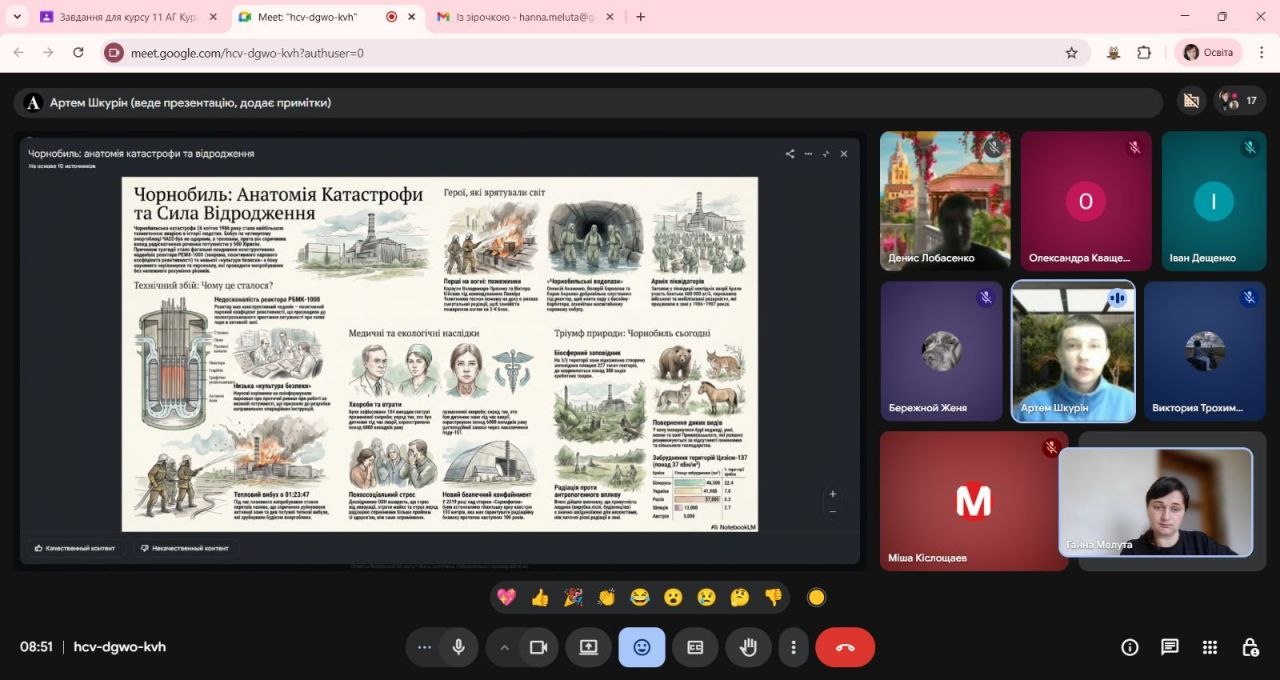The image size is (1280, 680).
Task: Show participants list with 17 people
Action: pos(1240,101)
